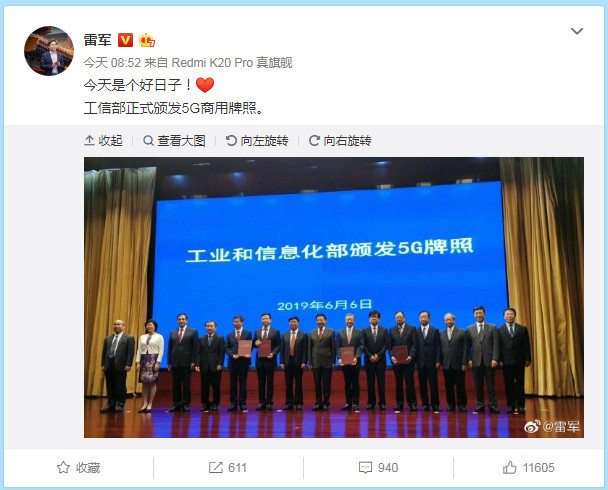The width and height of the screenshot is (608, 490).
Task: Click the counterclockwise rotate arrow icon
Action: [x=231, y=140]
